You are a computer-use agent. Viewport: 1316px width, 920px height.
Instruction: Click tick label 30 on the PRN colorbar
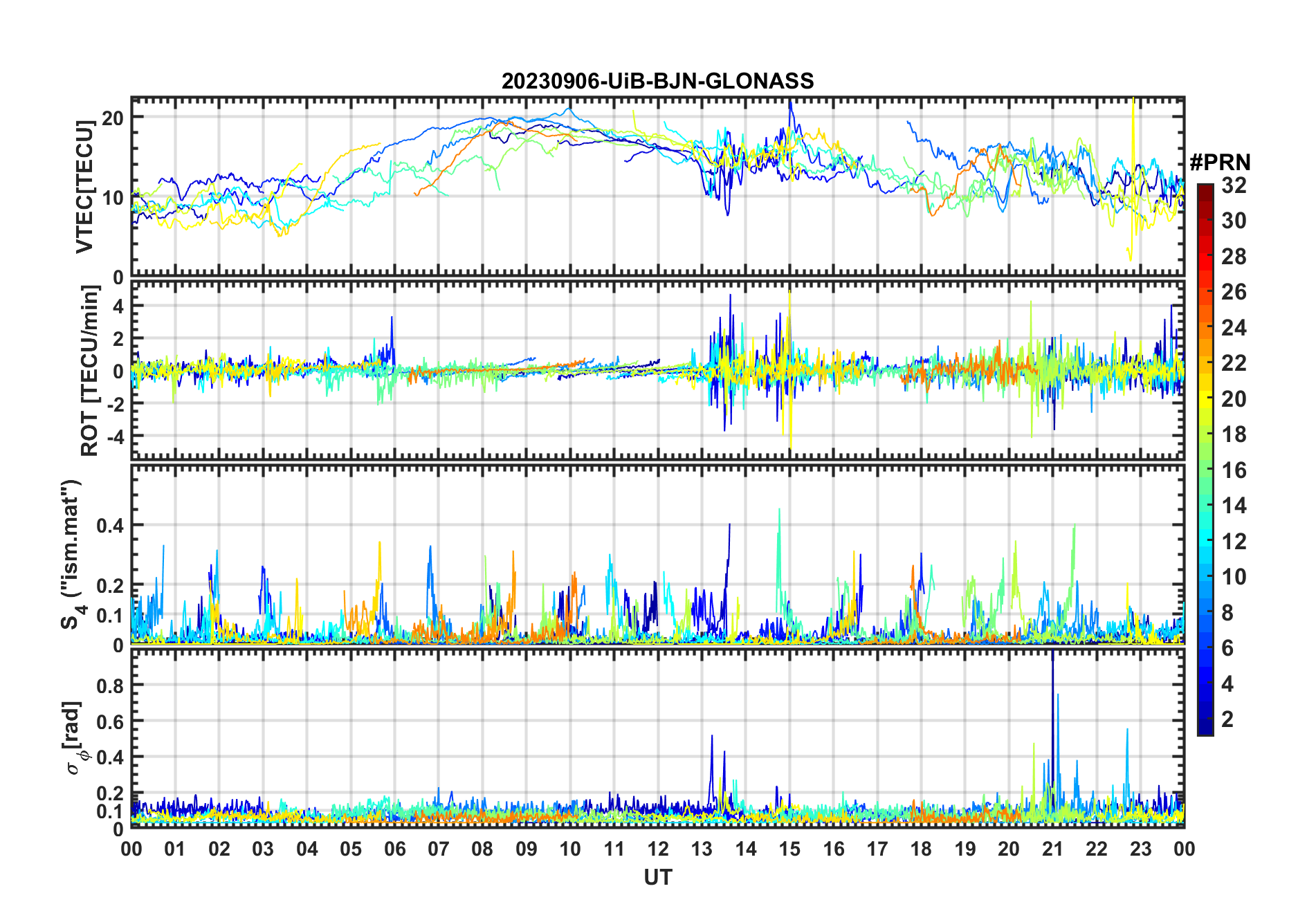tap(1234, 221)
